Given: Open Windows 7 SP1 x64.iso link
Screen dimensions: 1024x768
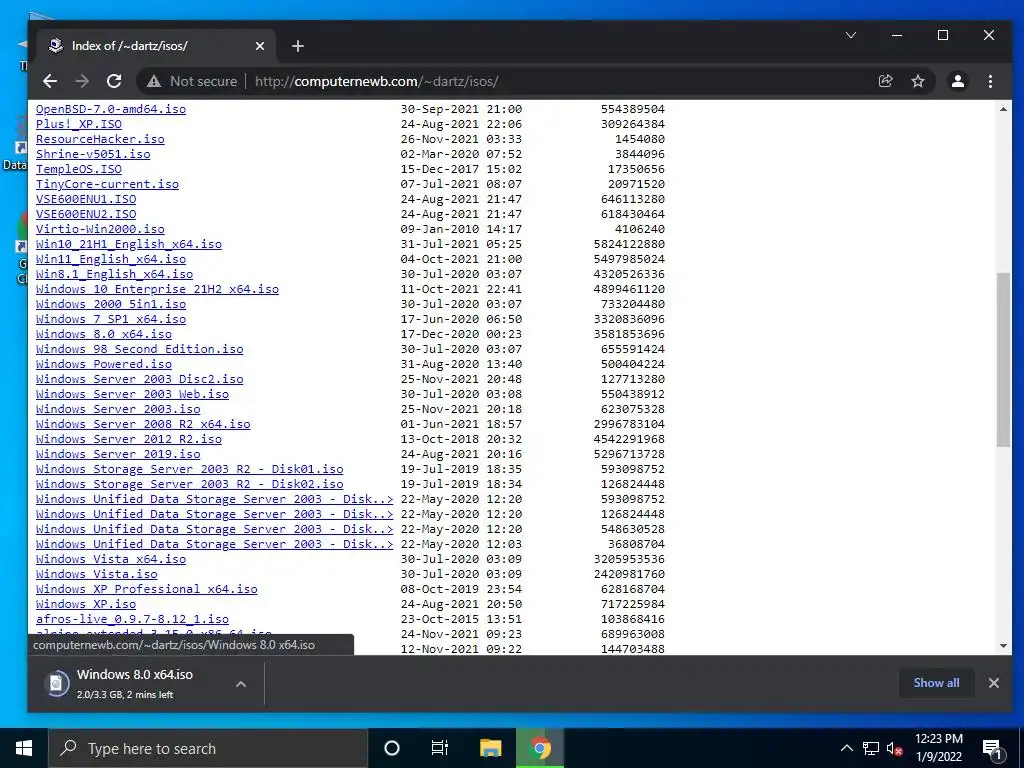Looking at the screenshot, I should point(111,319).
